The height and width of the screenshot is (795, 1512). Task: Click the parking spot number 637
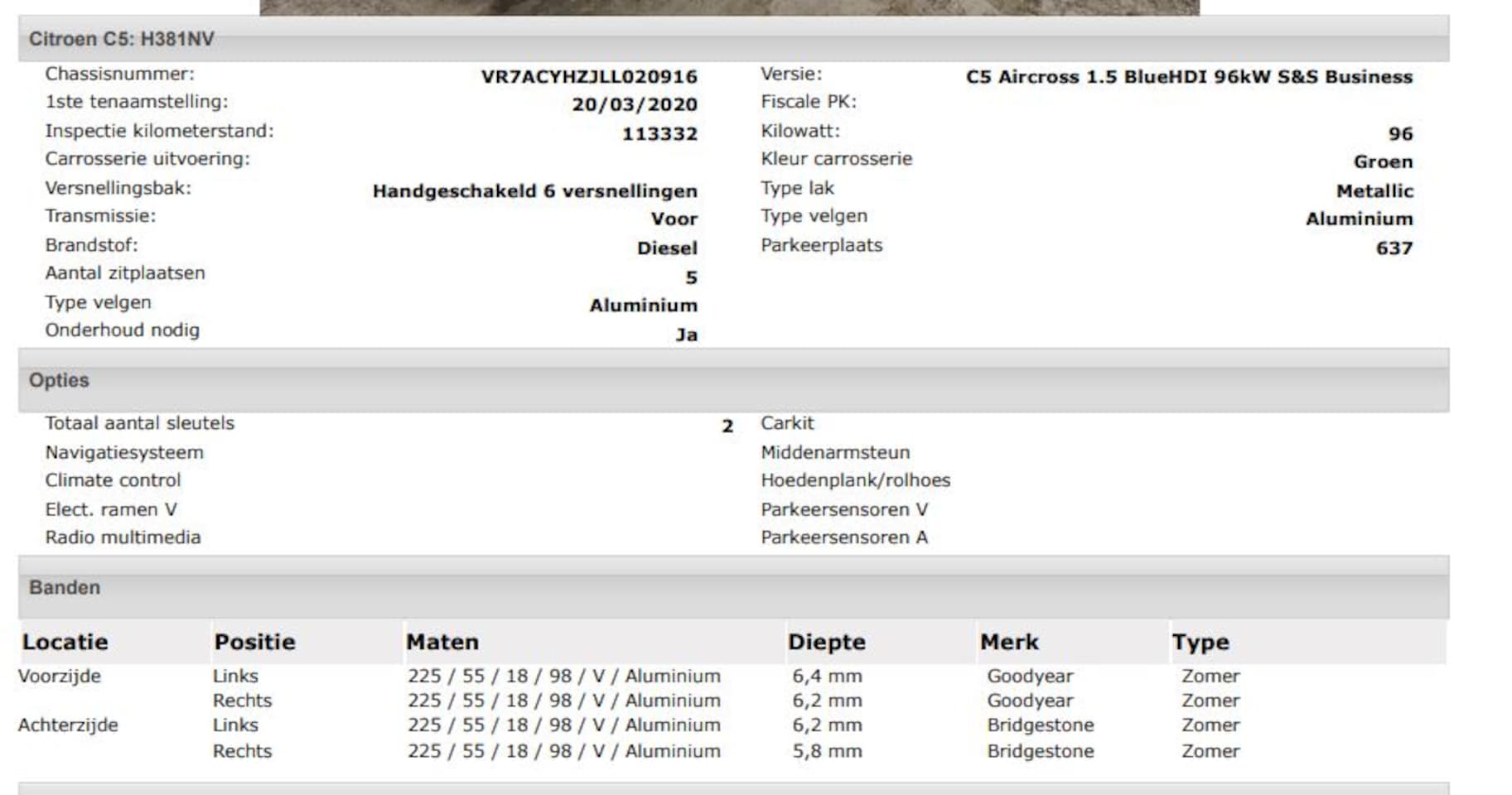1394,248
